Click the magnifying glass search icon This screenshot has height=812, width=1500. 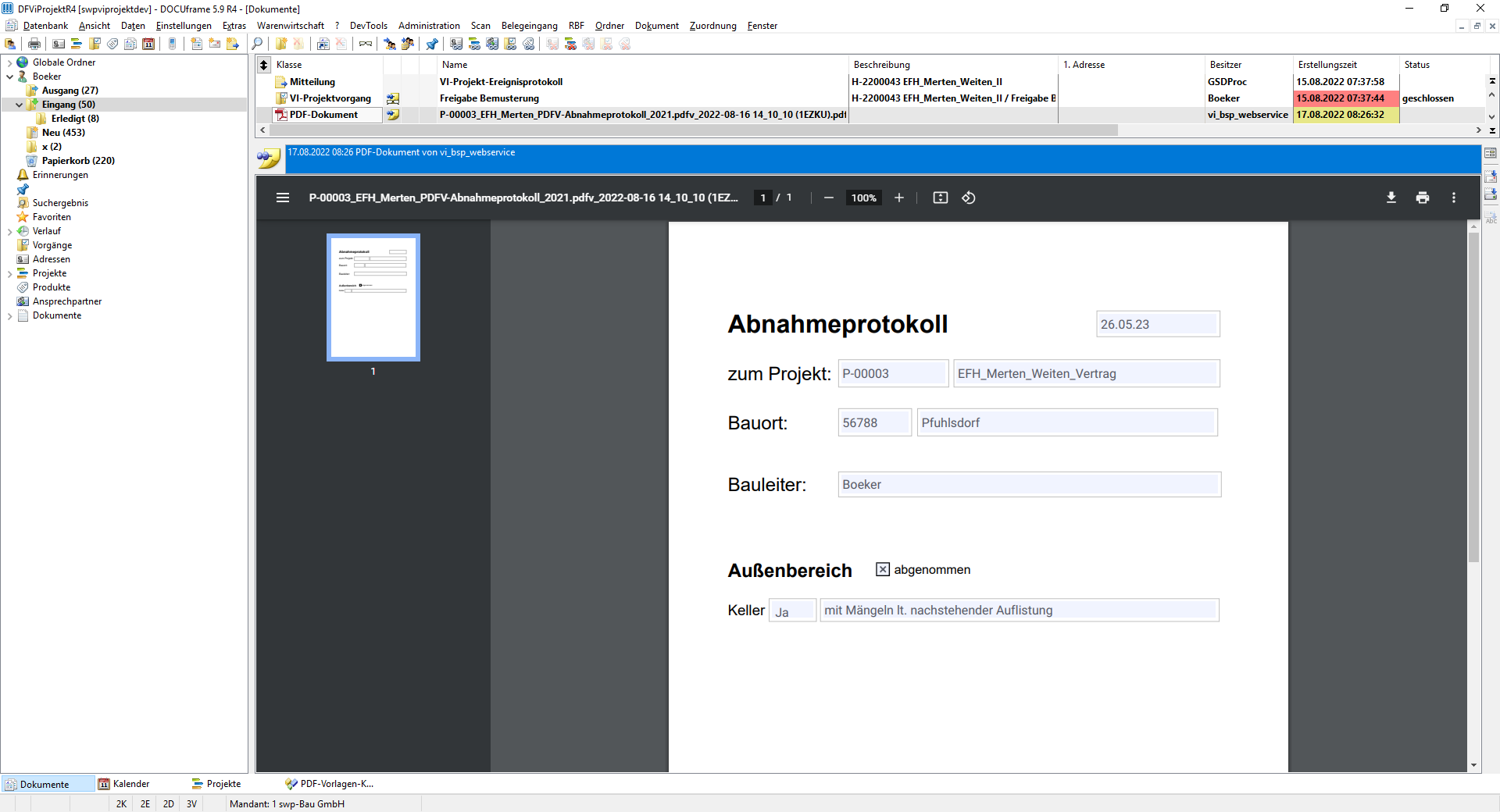click(257, 44)
